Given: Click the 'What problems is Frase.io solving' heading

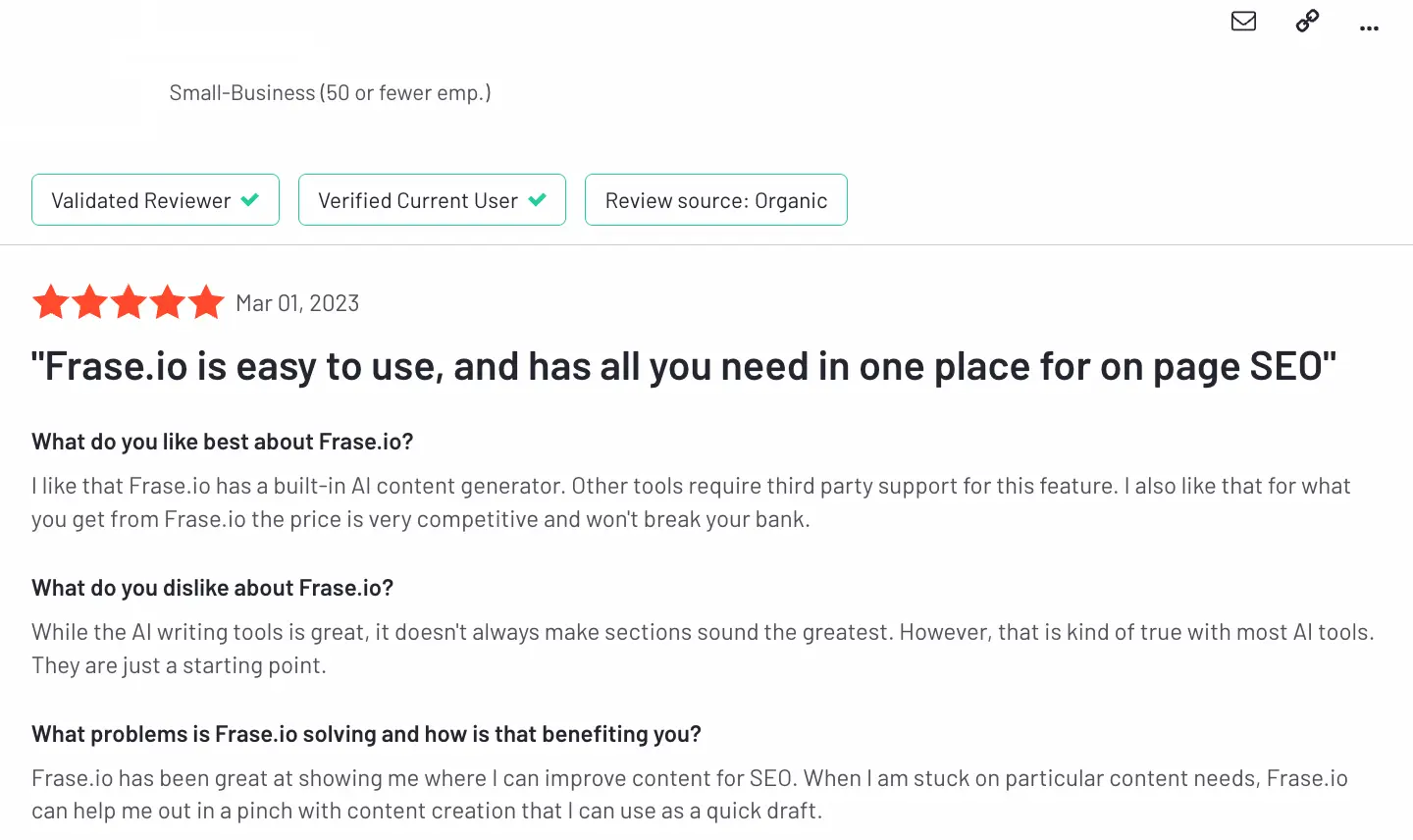Looking at the screenshot, I should [x=367, y=734].
